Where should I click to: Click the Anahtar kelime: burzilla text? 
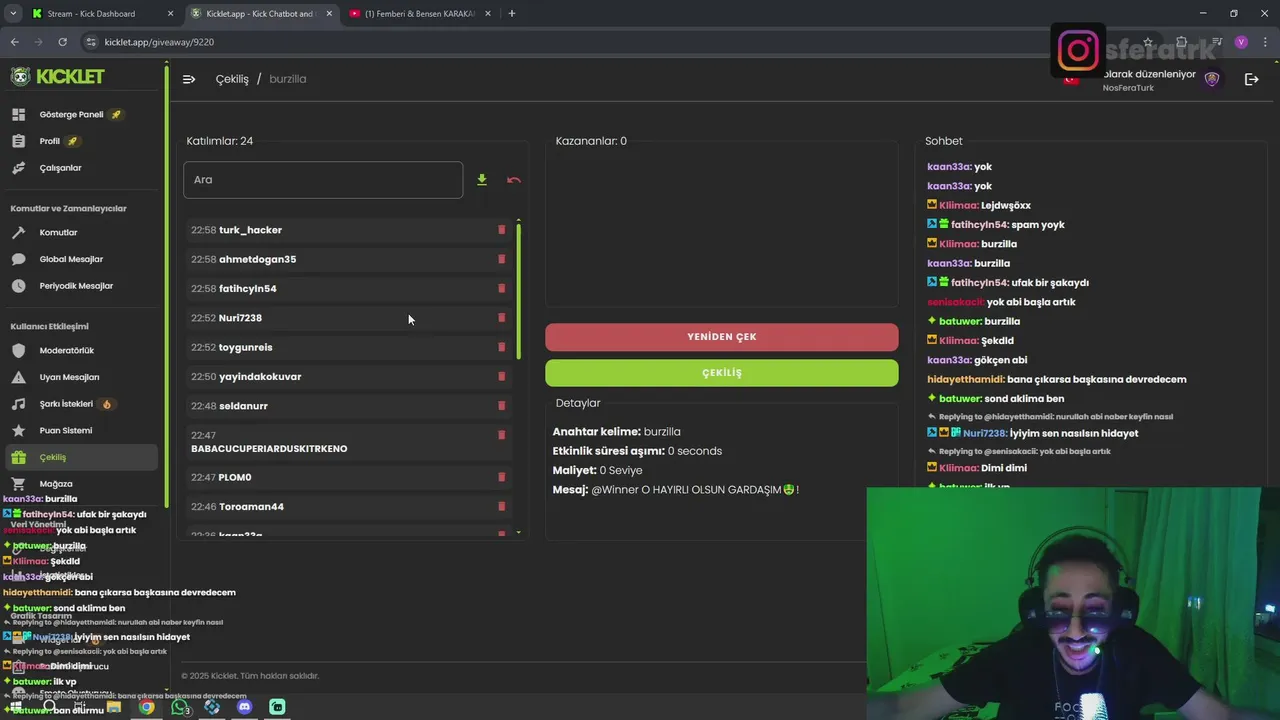coord(616,432)
